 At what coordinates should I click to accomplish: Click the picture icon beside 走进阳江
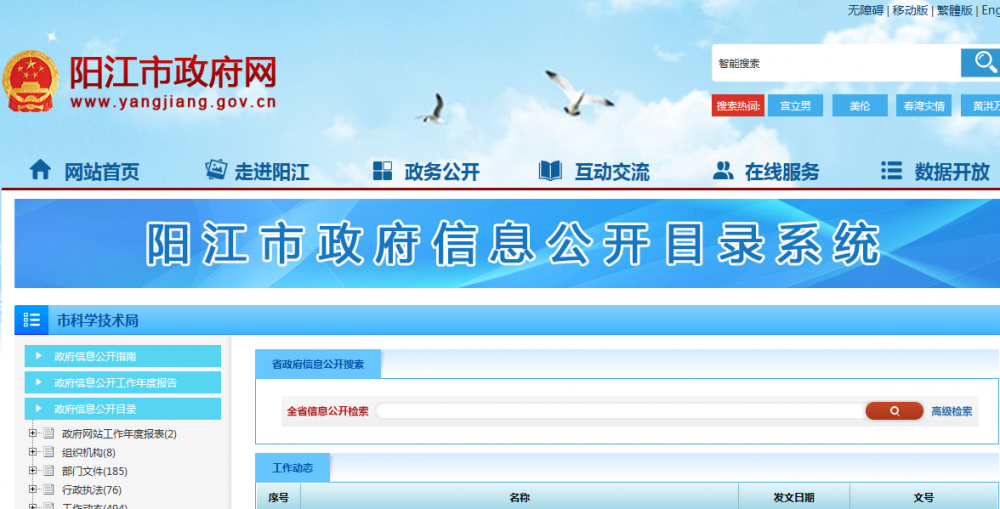[216, 170]
